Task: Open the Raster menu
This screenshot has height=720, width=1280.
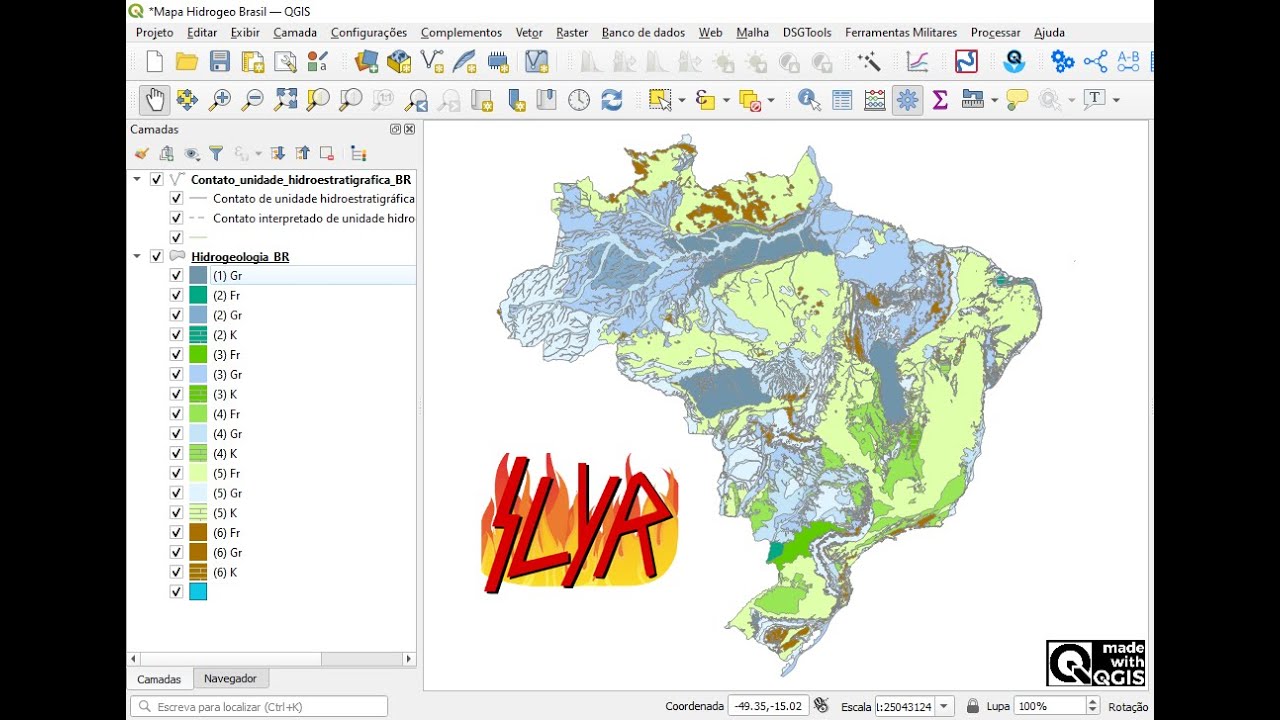Action: coord(572,32)
